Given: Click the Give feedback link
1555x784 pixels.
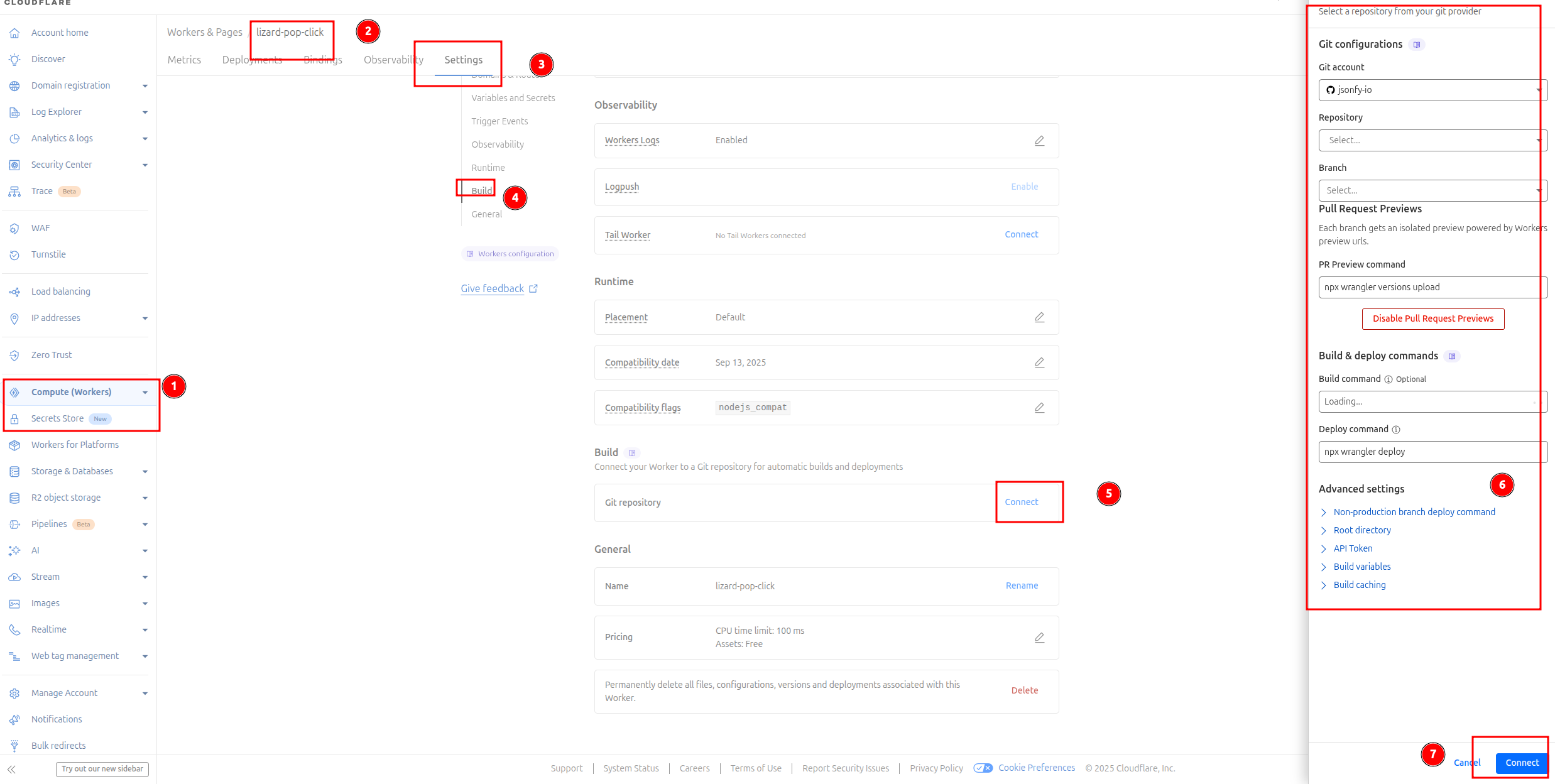Looking at the screenshot, I should (x=492, y=288).
